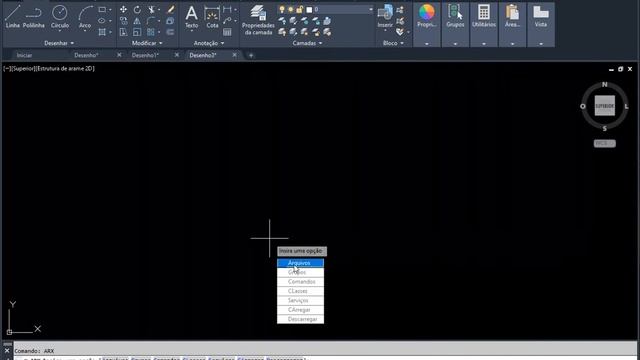Click the Stretch tool icon
The image size is (640, 360).
123,32
